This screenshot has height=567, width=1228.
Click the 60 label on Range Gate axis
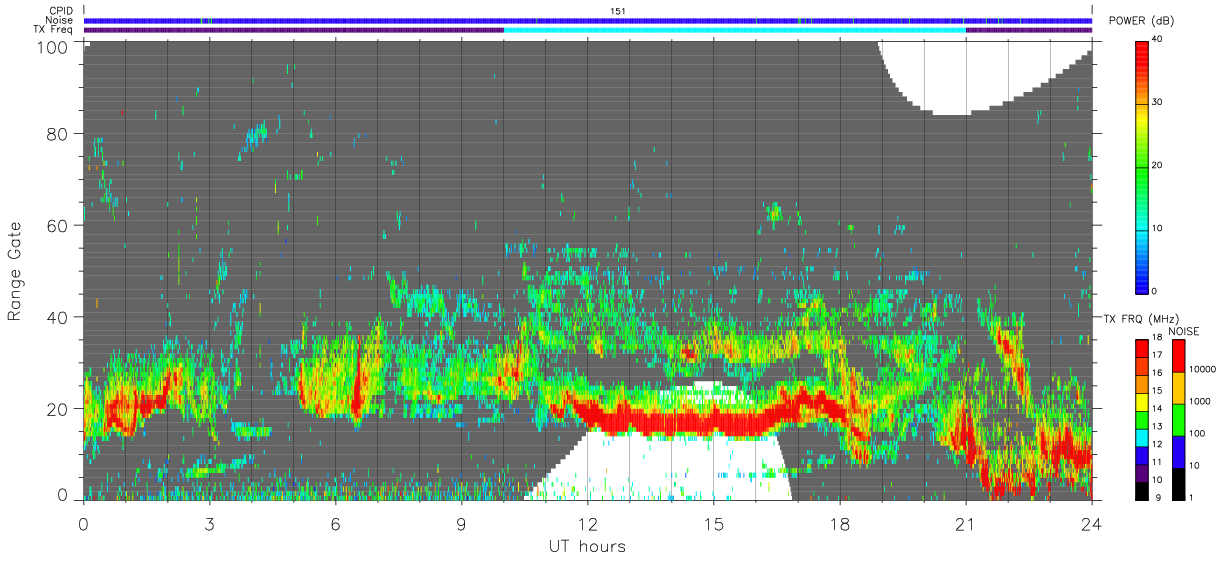coord(58,225)
